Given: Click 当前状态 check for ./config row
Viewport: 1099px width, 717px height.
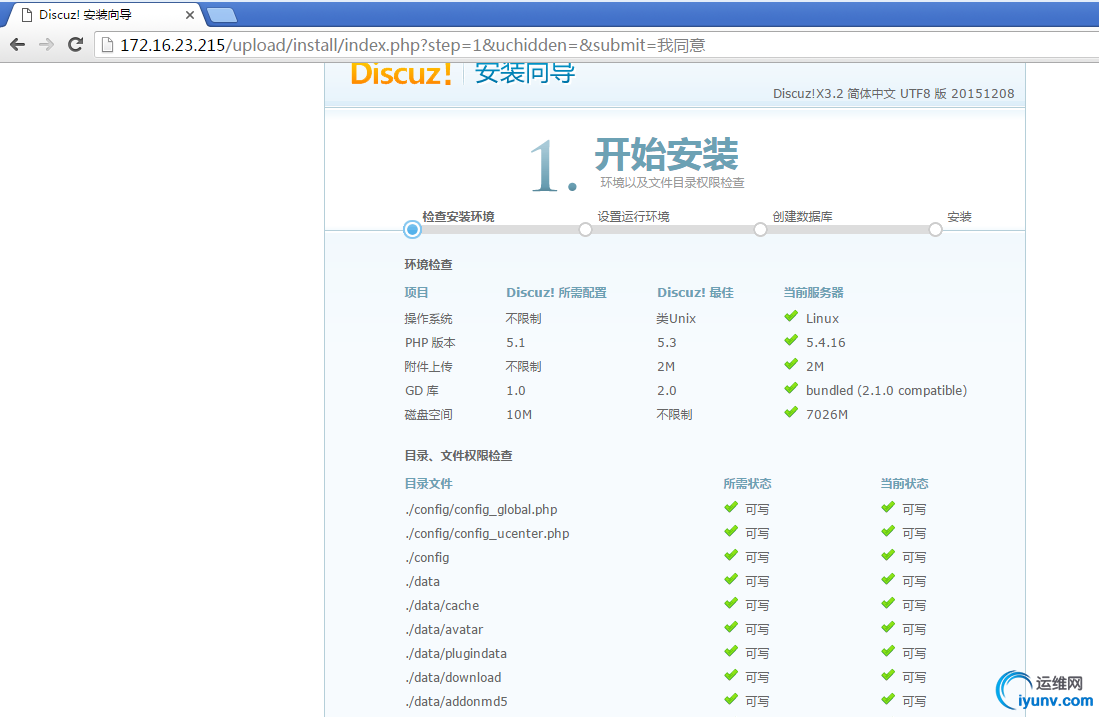Looking at the screenshot, I should click(x=888, y=554).
